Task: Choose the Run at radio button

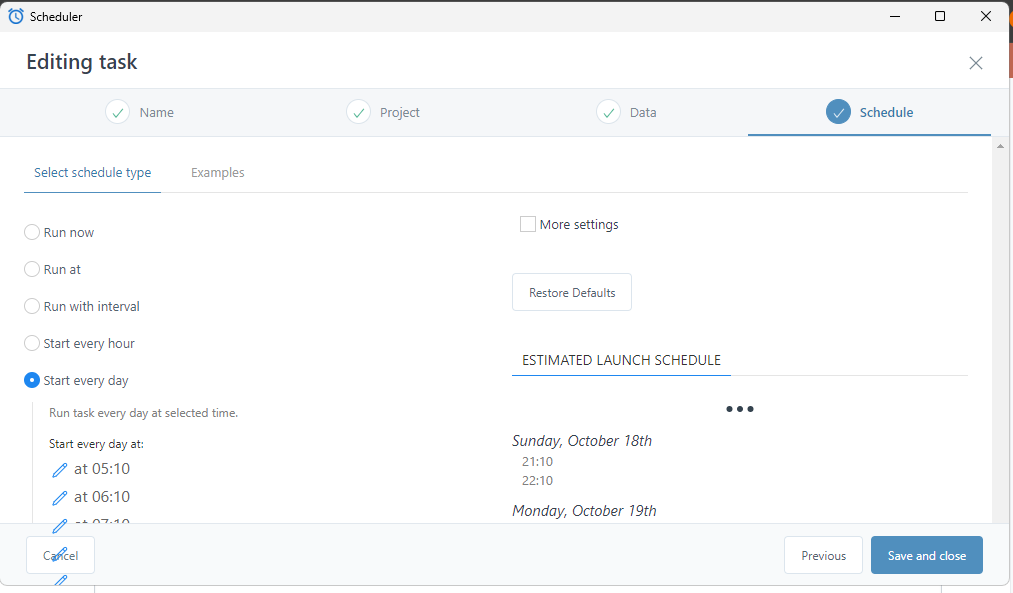Action: pyautogui.click(x=32, y=269)
